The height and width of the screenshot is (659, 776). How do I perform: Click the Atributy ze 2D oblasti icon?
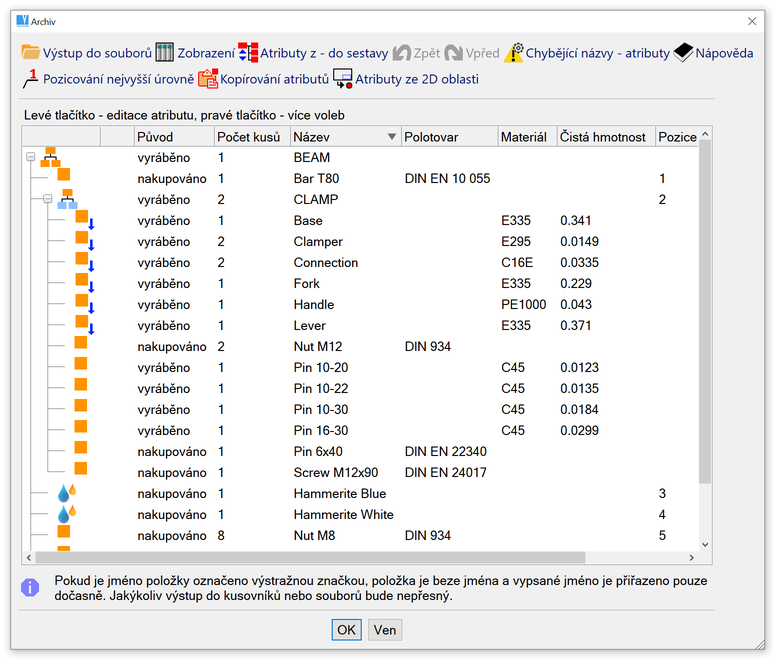coord(343,78)
